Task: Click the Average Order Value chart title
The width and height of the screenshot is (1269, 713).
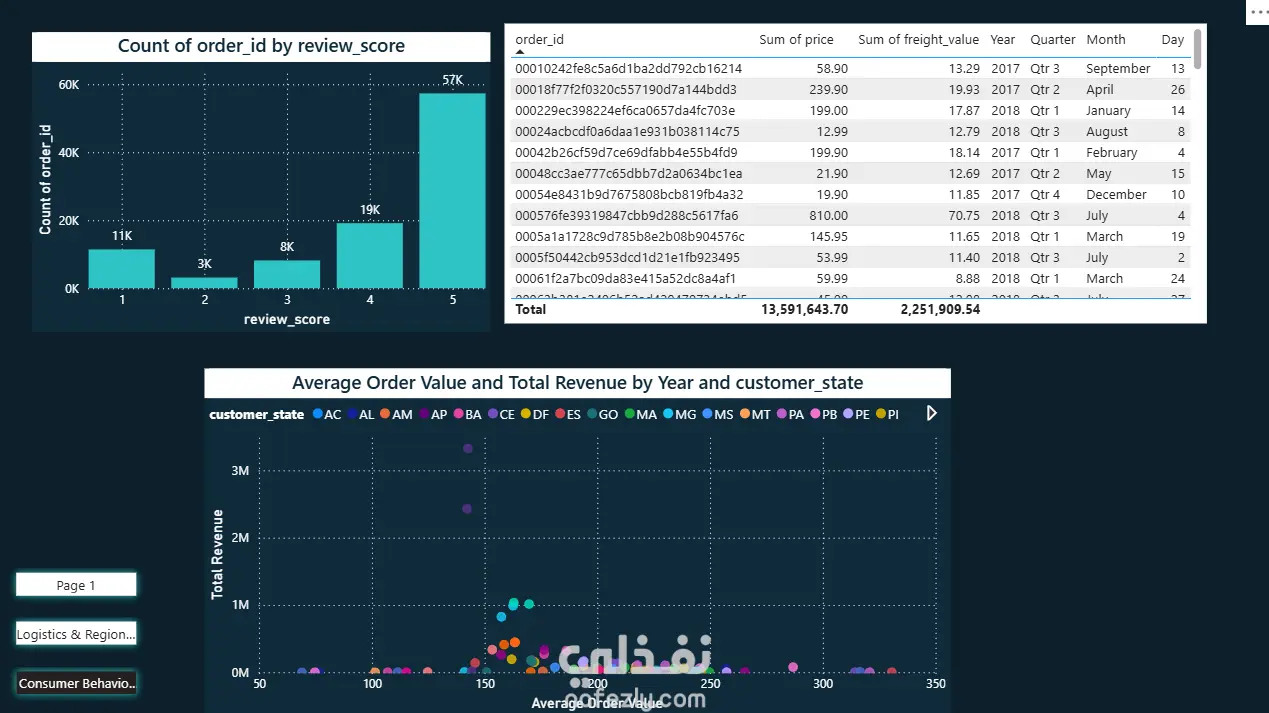Action: click(577, 383)
